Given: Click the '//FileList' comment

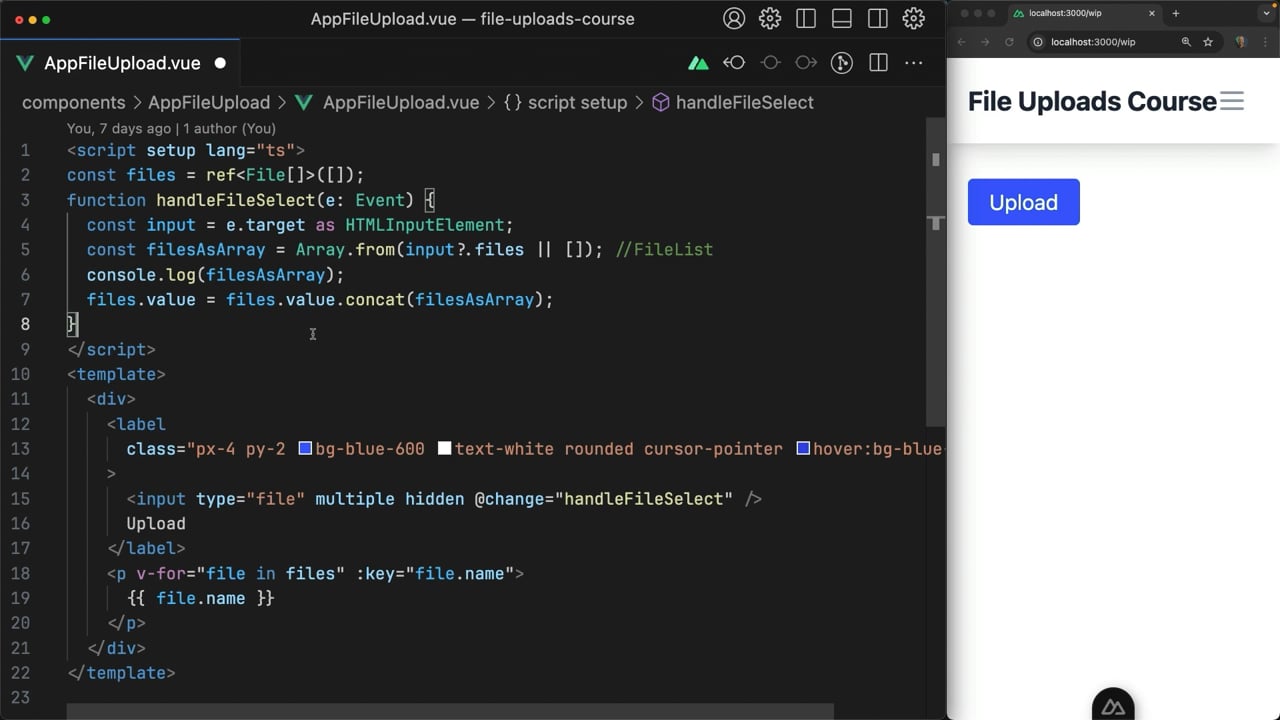Looking at the screenshot, I should click(664, 250).
